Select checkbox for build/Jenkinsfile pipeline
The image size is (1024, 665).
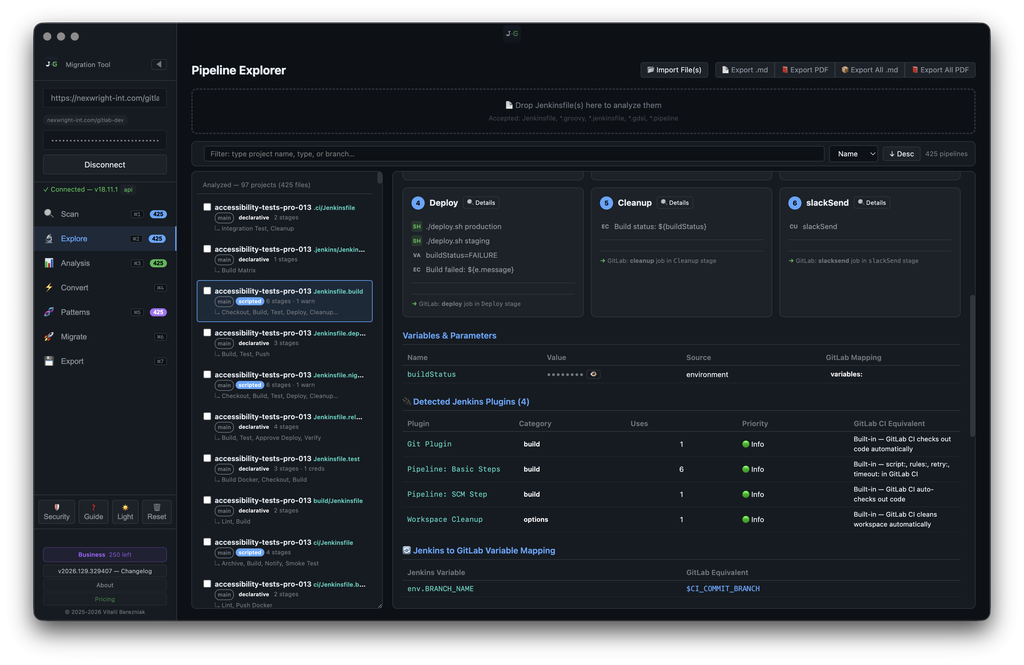coord(207,500)
